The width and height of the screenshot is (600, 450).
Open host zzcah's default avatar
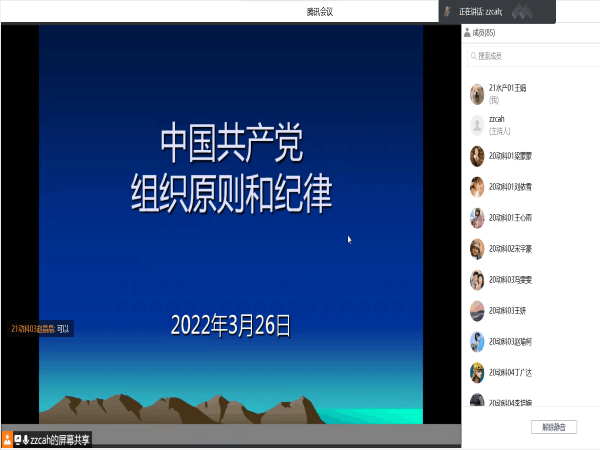478,125
